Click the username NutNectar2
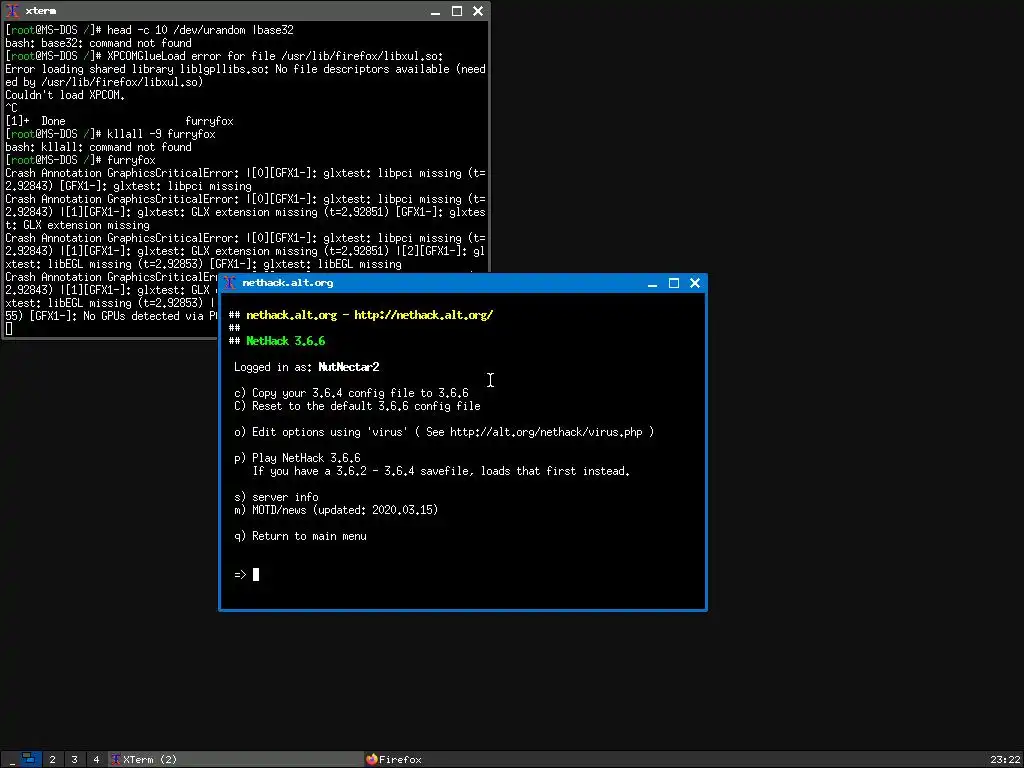This screenshot has width=1024, height=768. [349, 367]
